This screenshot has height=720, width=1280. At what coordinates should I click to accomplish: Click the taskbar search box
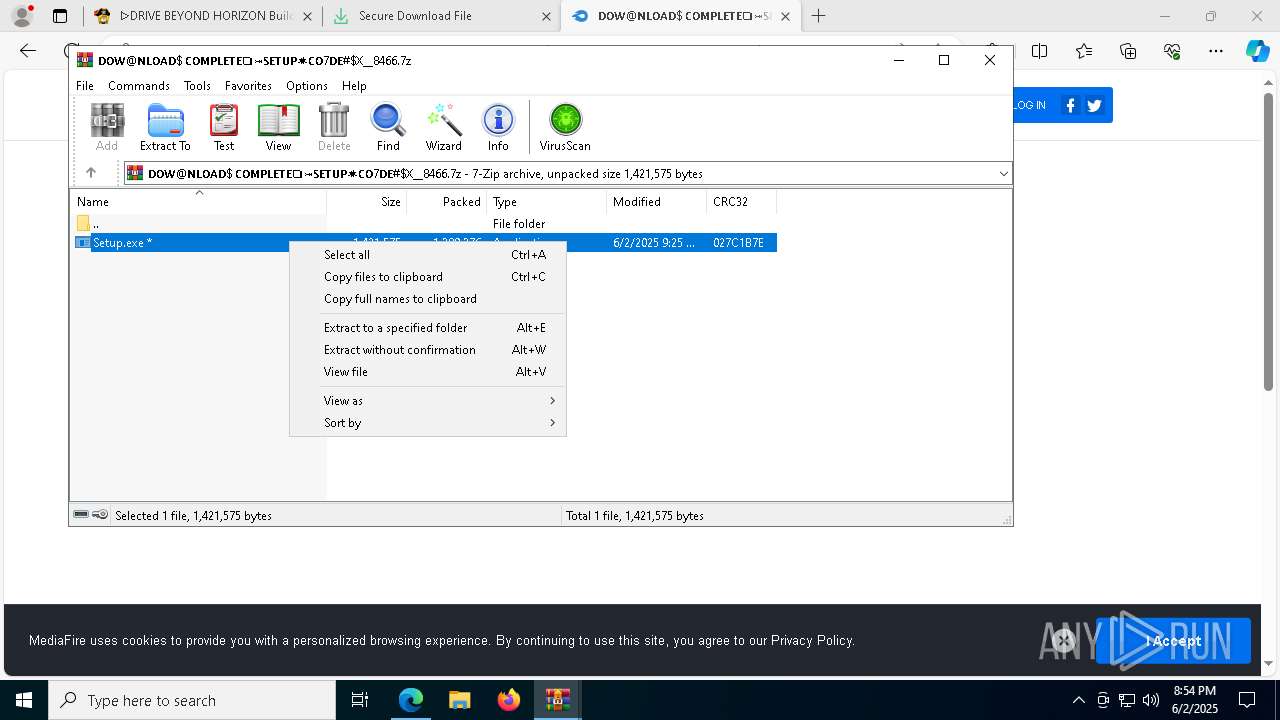tap(192, 700)
